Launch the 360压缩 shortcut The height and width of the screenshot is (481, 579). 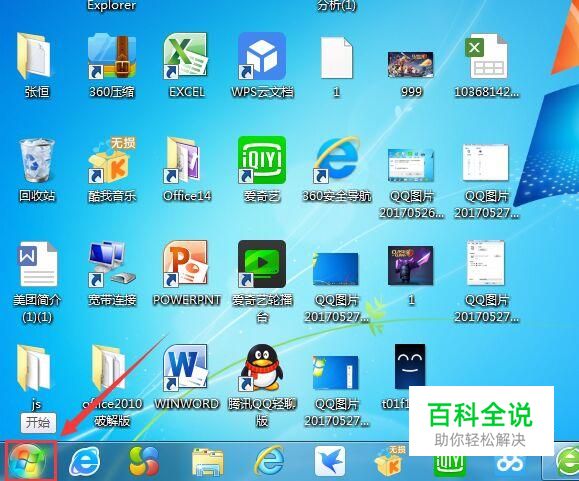112,56
